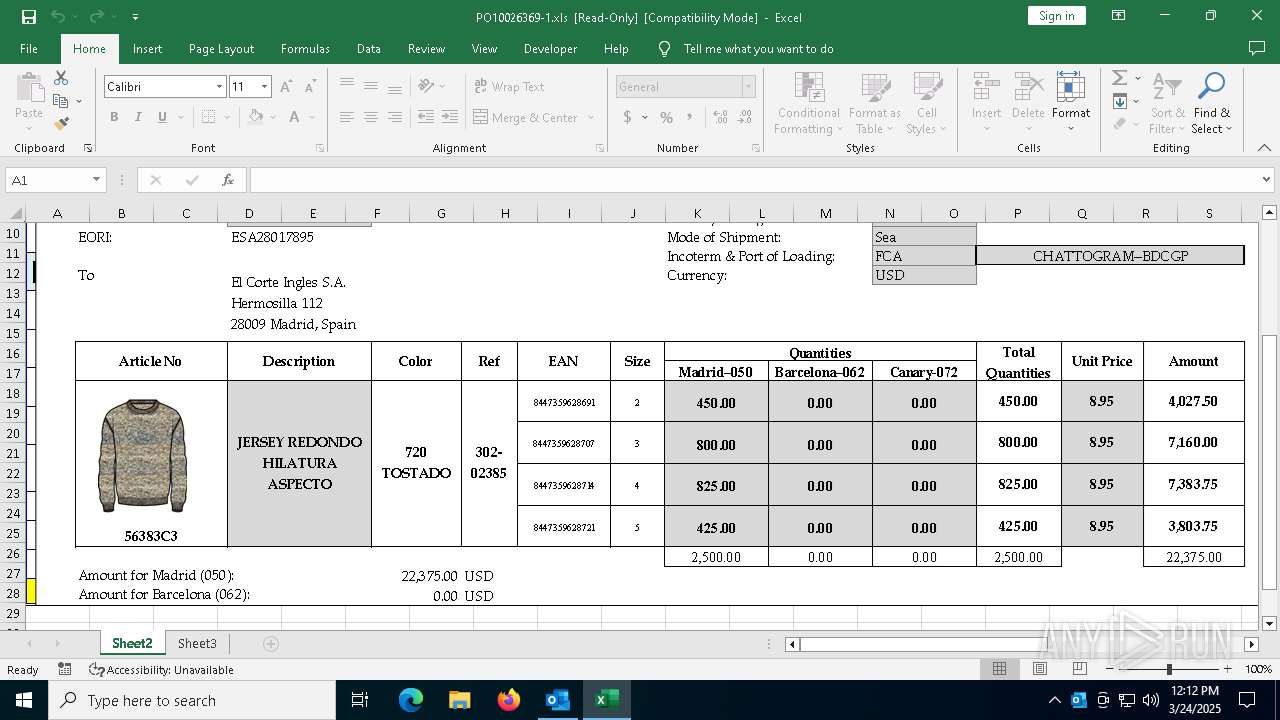Switch to Page Layout view icon
1280x720 pixels.
1040,669
